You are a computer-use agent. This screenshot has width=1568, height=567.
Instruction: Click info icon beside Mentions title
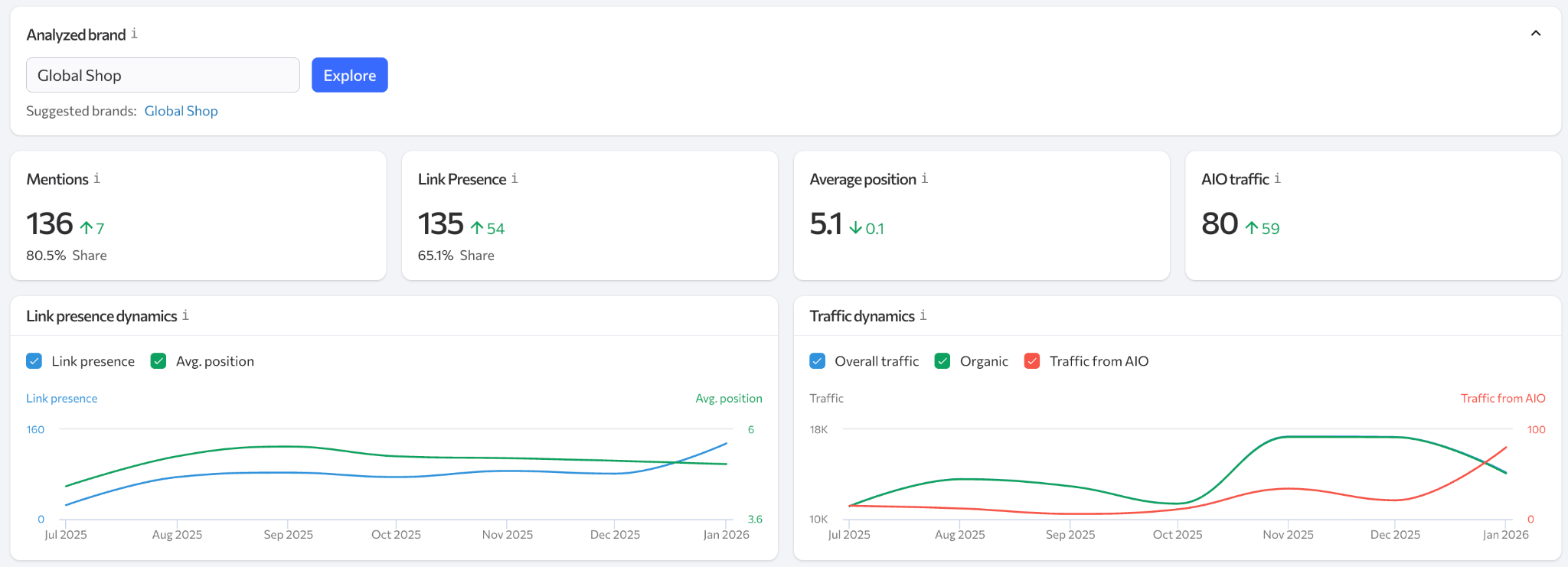coord(96,178)
